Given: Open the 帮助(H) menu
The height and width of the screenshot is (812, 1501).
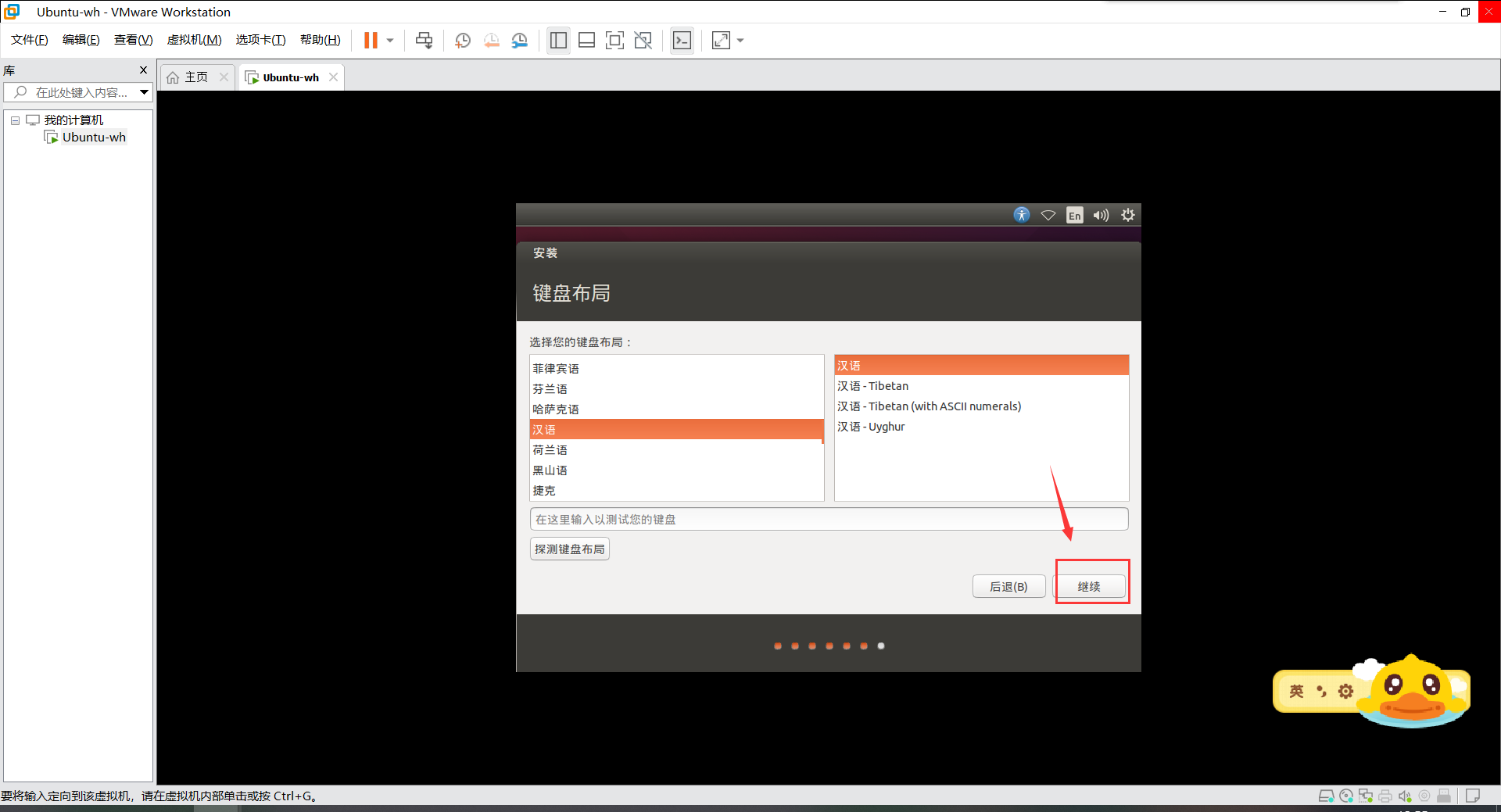Looking at the screenshot, I should point(321,40).
